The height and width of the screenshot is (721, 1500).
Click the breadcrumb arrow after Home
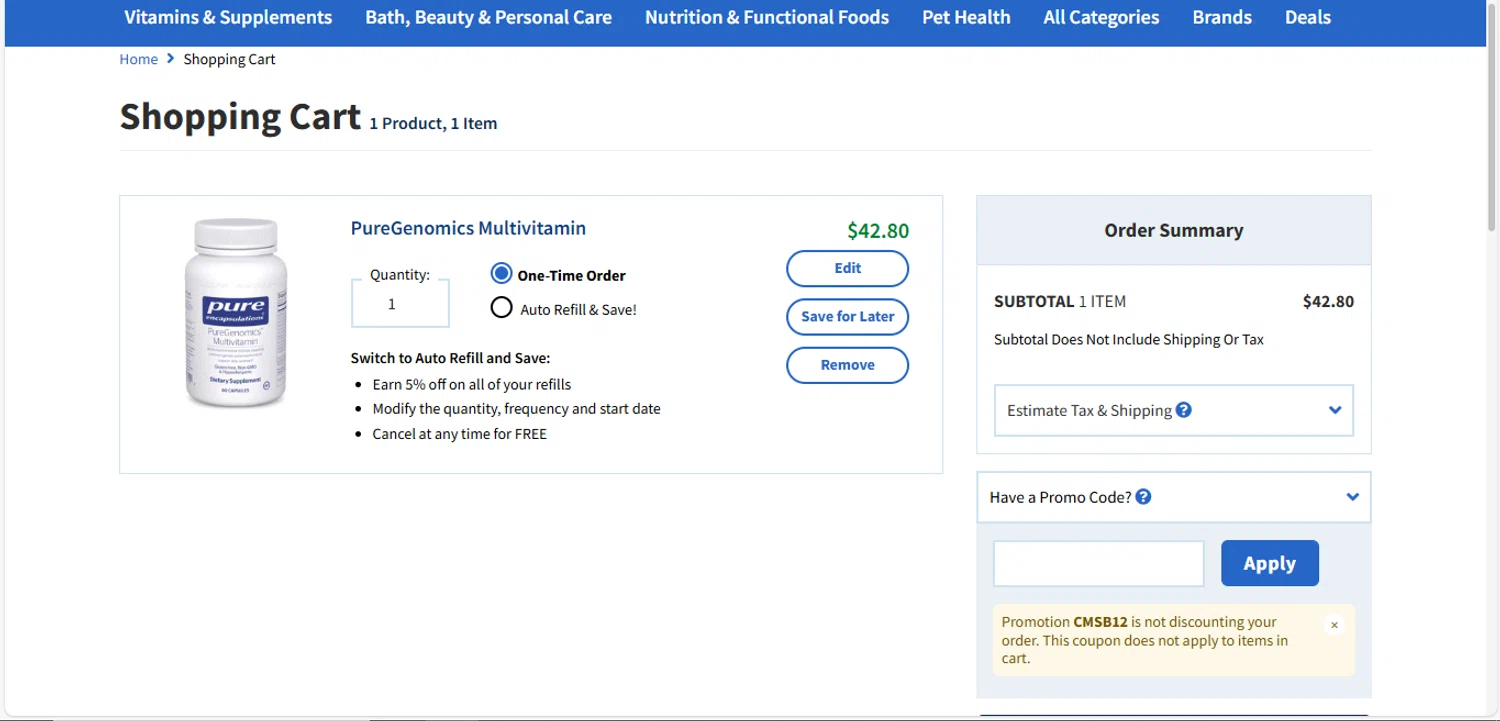pos(171,59)
